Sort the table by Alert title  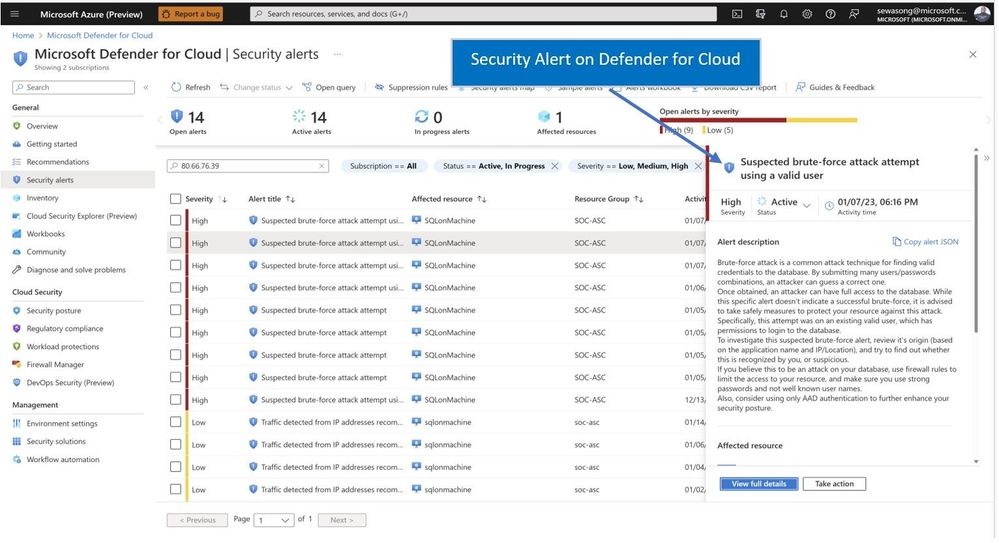point(271,199)
